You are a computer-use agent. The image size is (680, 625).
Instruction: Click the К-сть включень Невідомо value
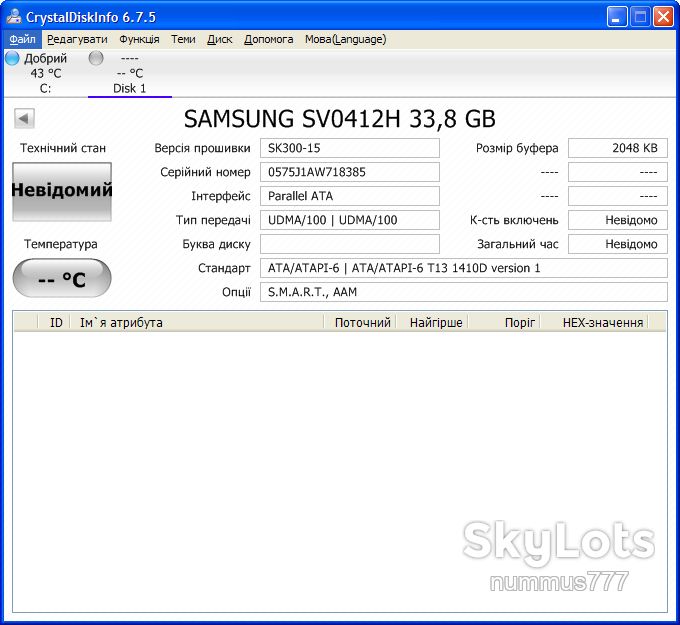pyautogui.click(x=618, y=220)
